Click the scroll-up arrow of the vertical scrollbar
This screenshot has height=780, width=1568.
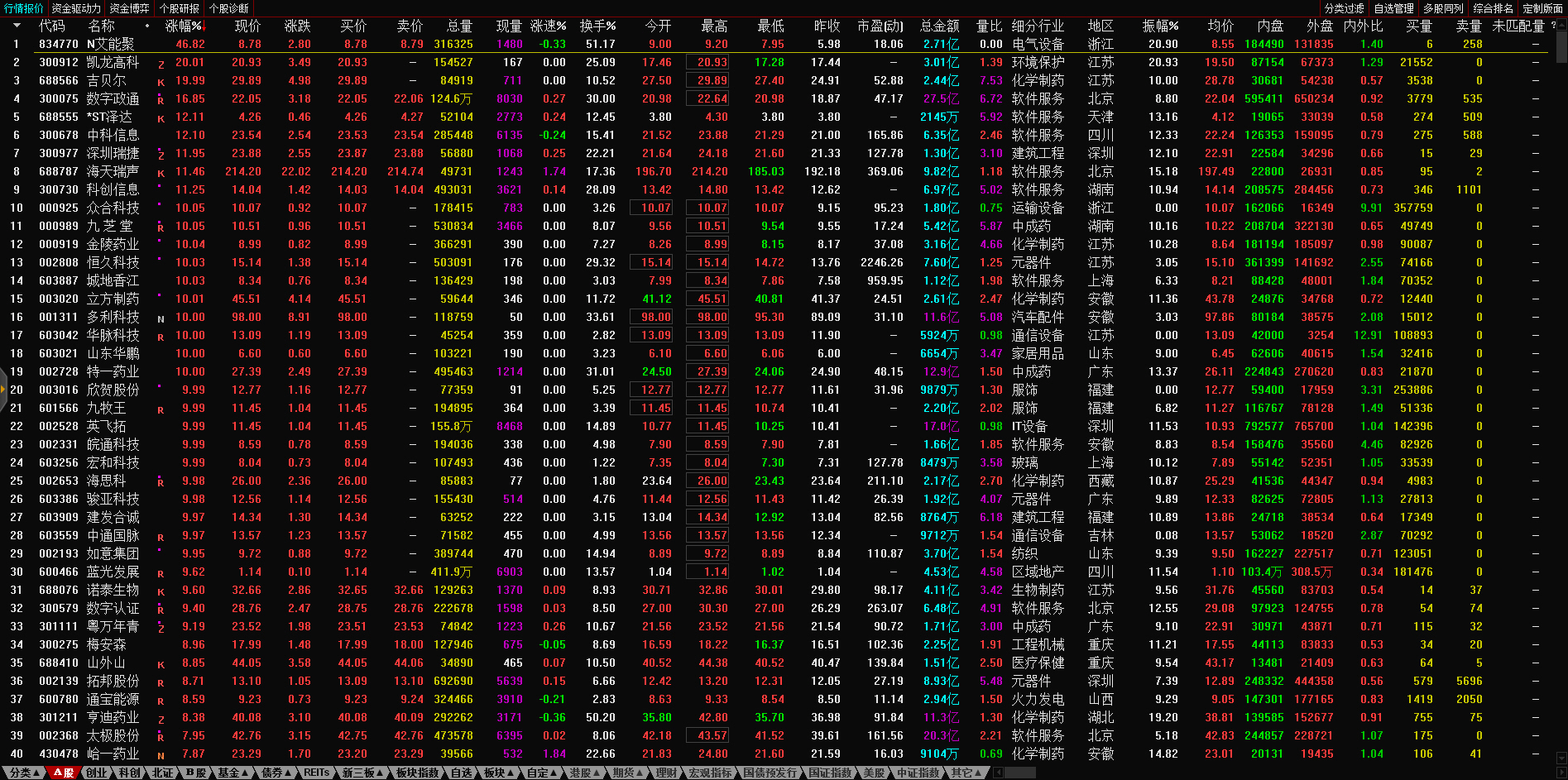coord(1561,25)
